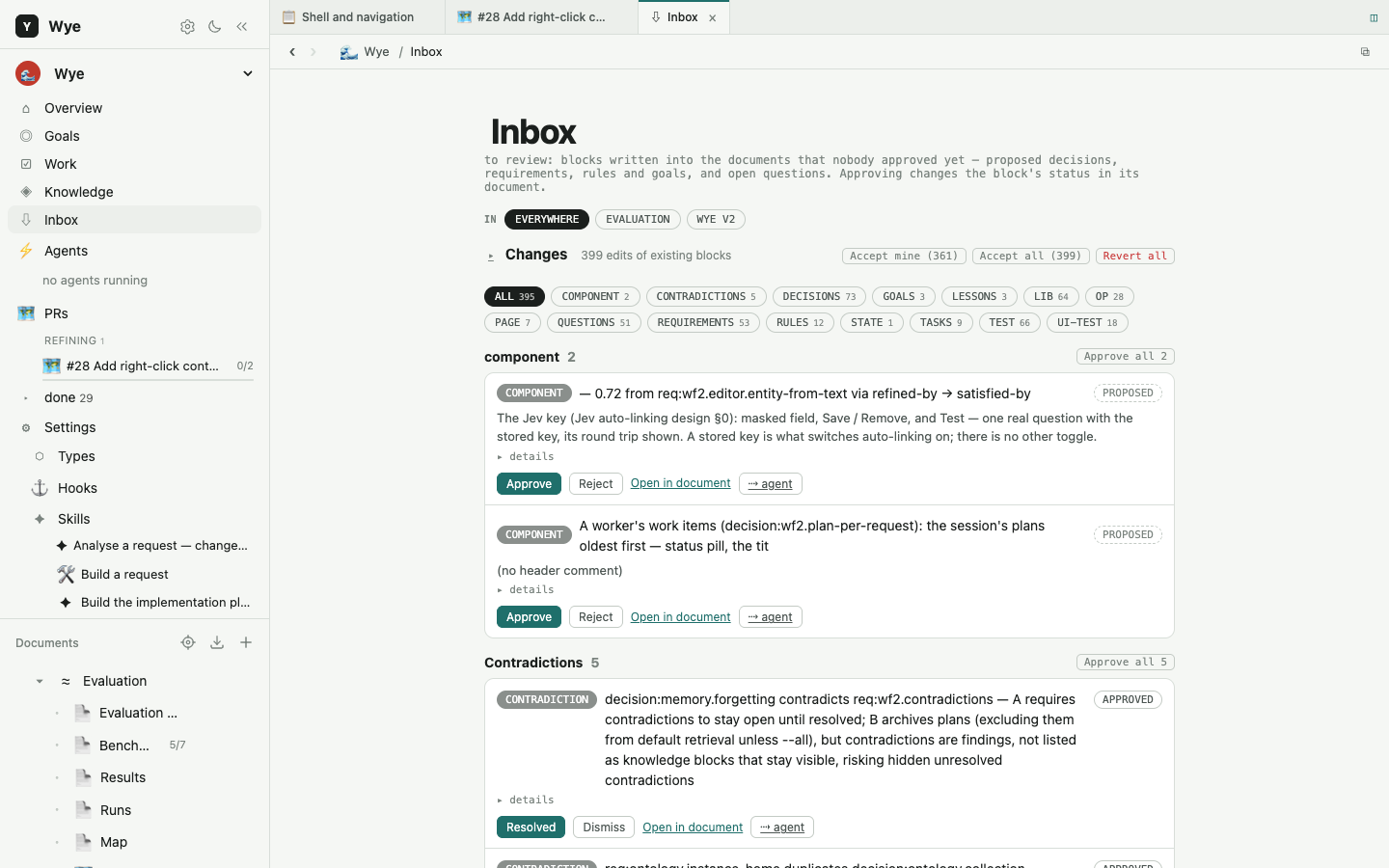Expand the Changes section triangle

click(491, 257)
